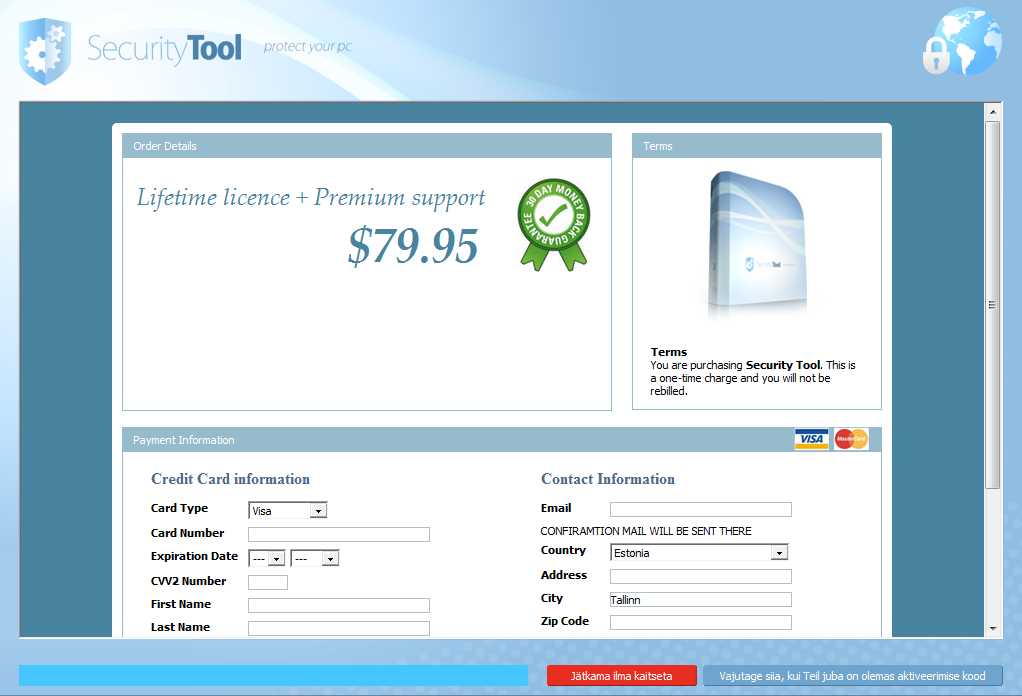Screen dimensions: 1022x696
Task: Focus the Card Number input field
Action: [x=339, y=534]
